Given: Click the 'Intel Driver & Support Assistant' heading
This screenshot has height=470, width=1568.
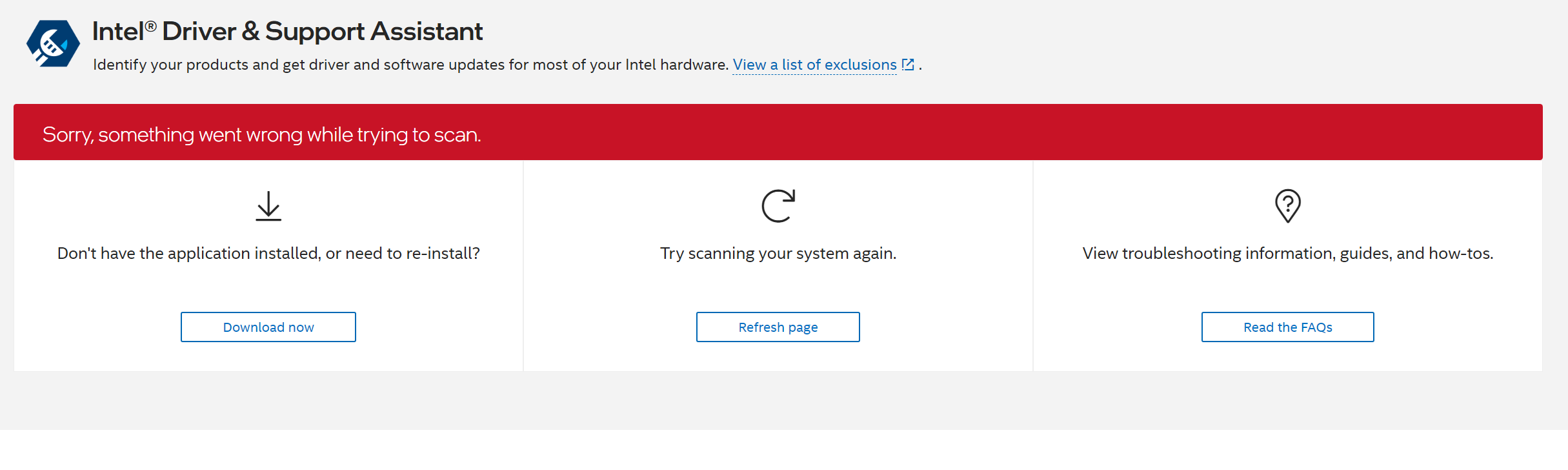Looking at the screenshot, I should (287, 31).
